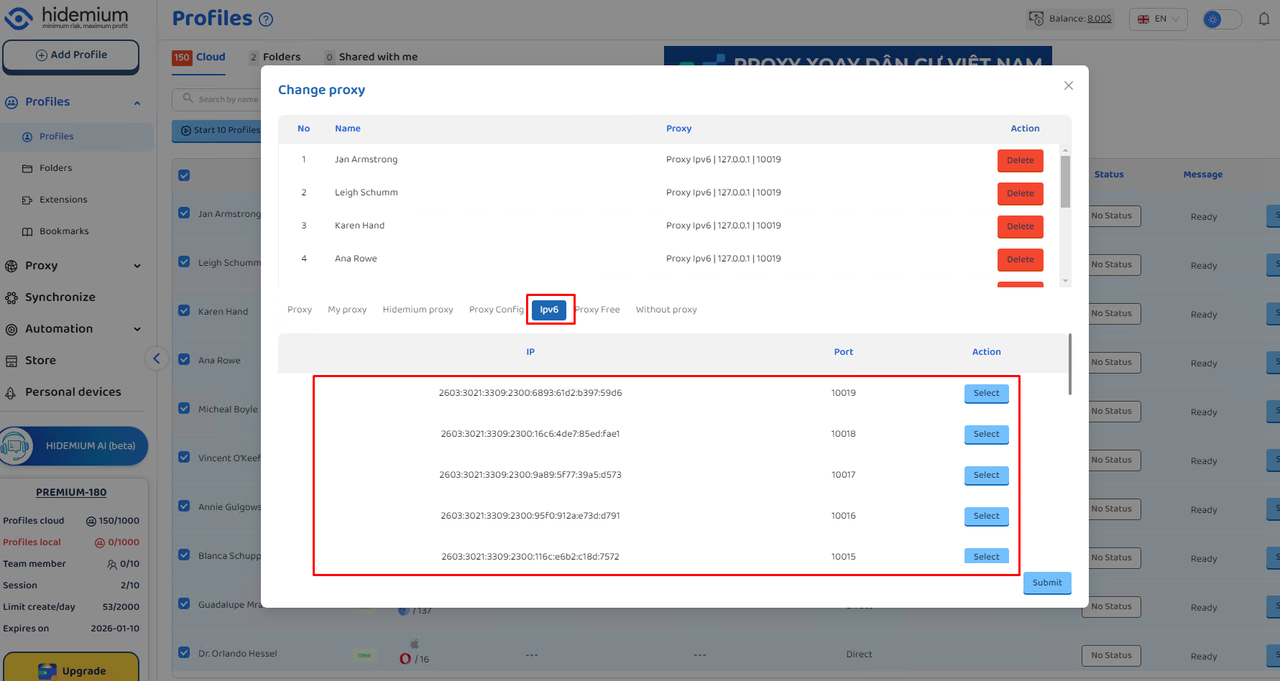1280x681 pixels.
Task: Uncheck the Jan Armstrong profile checkbox
Action: [x=184, y=212]
